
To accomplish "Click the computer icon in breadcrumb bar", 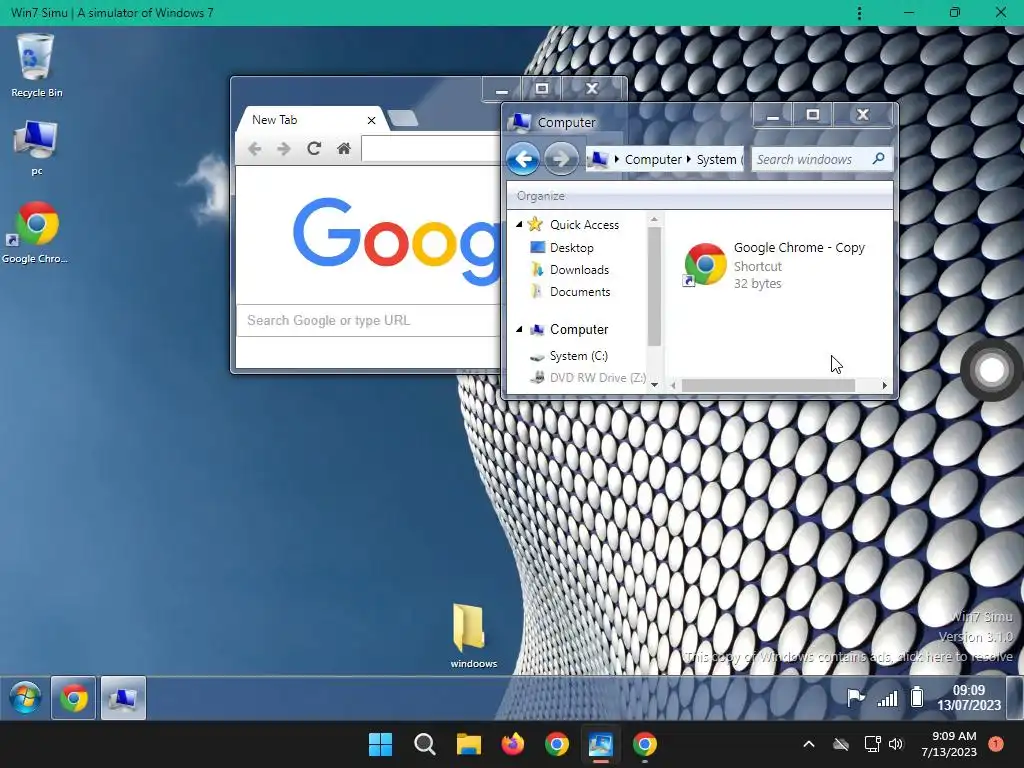I will pos(598,159).
